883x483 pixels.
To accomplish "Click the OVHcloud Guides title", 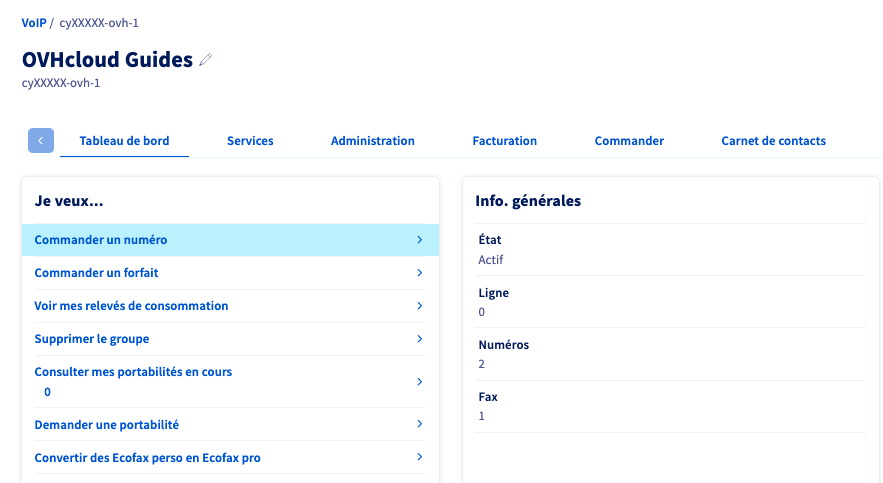I will [108, 60].
